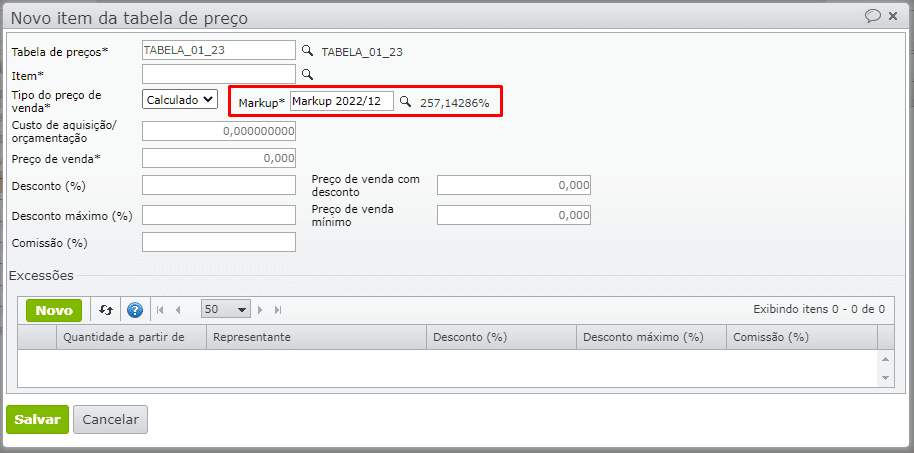Click the Markup search magnifier icon
This screenshot has height=453, width=914.
coord(405,102)
